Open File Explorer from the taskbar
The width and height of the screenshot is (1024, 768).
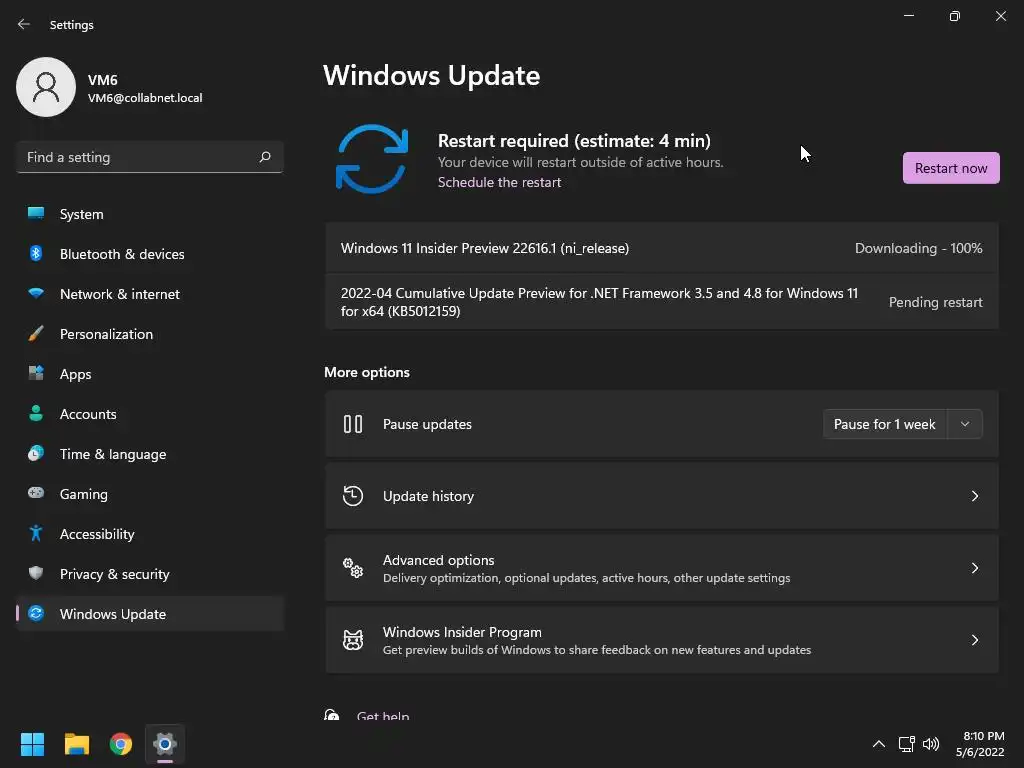click(x=77, y=744)
